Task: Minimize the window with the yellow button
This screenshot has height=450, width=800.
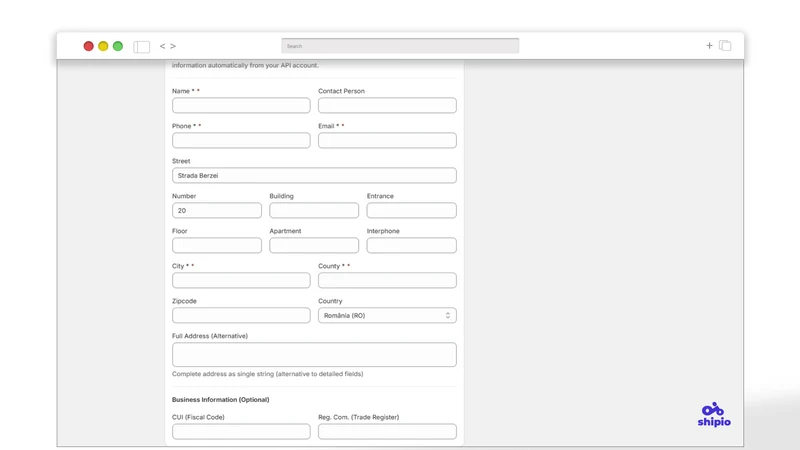Action: (103, 46)
